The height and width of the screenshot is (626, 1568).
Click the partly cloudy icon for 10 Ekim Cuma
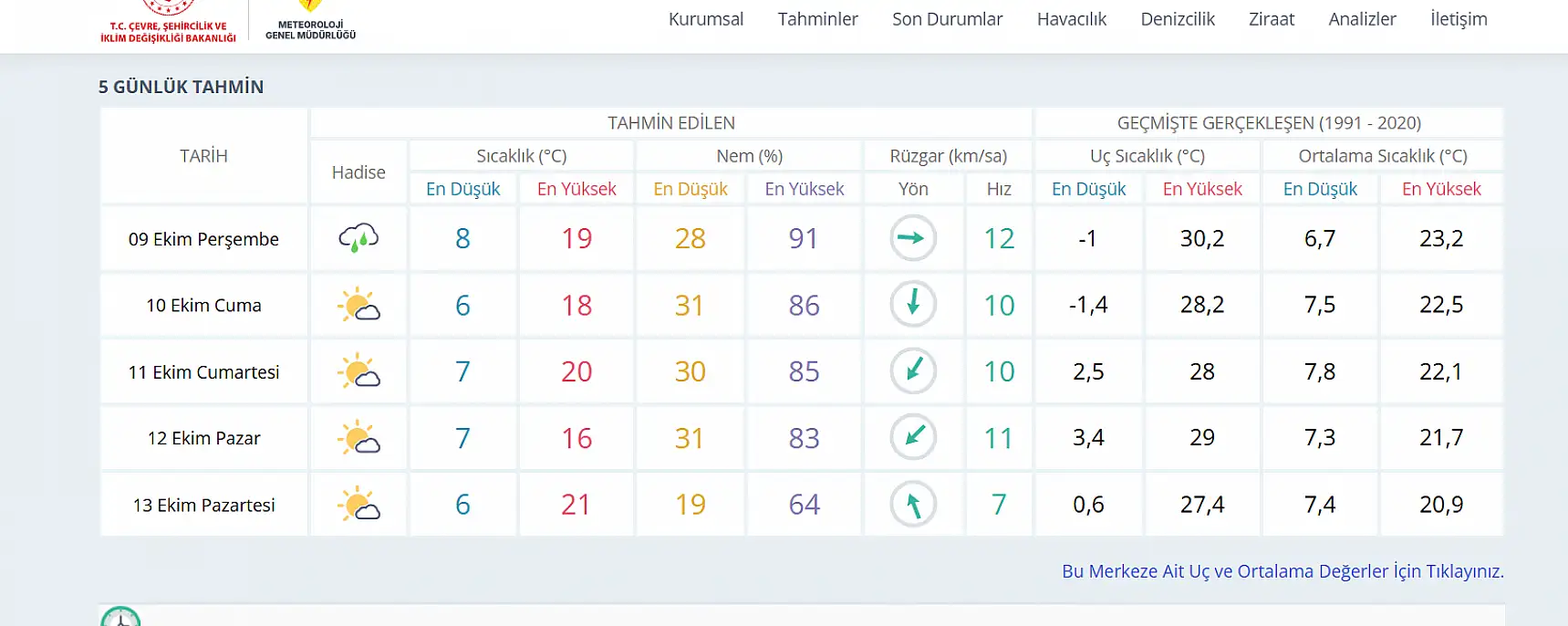(358, 305)
